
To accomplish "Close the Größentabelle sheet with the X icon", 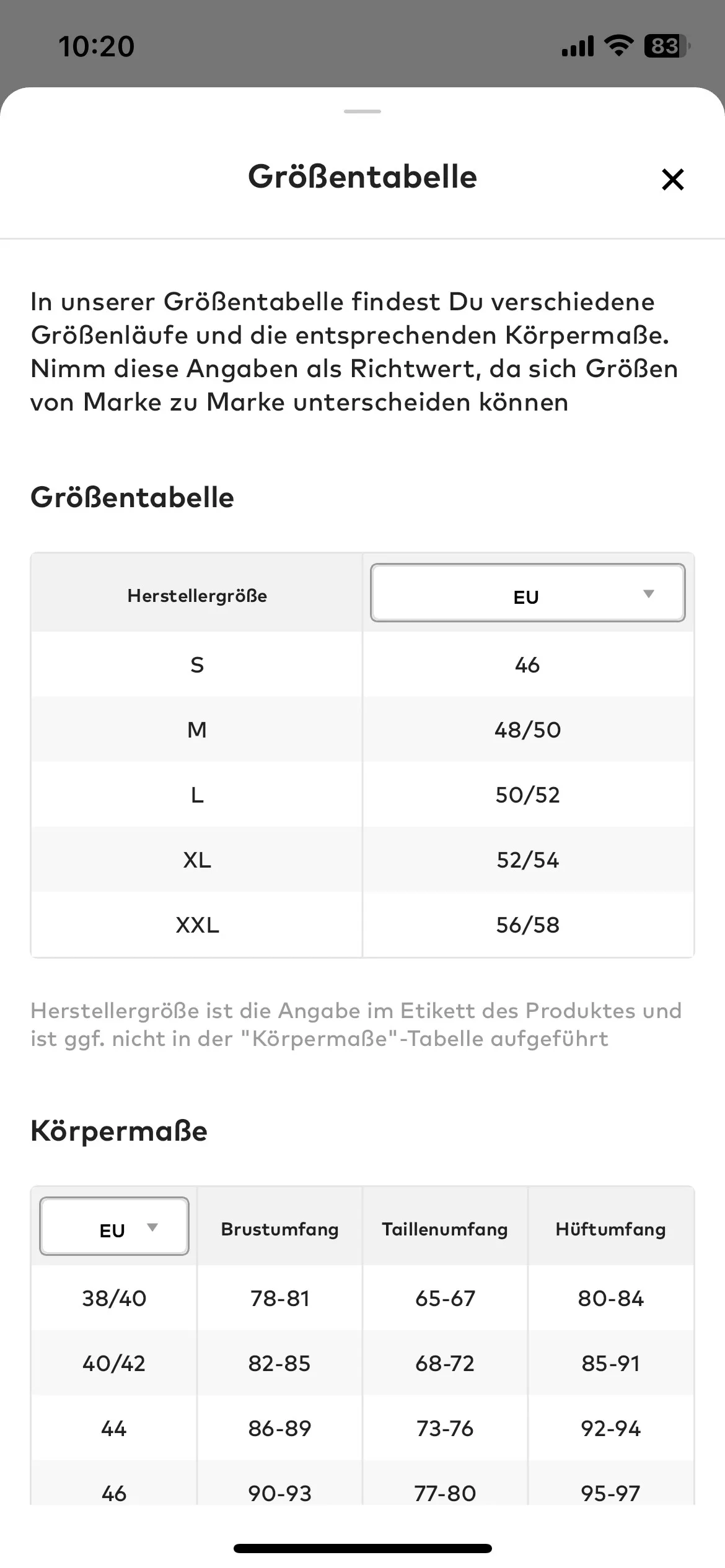I will pyautogui.click(x=672, y=180).
